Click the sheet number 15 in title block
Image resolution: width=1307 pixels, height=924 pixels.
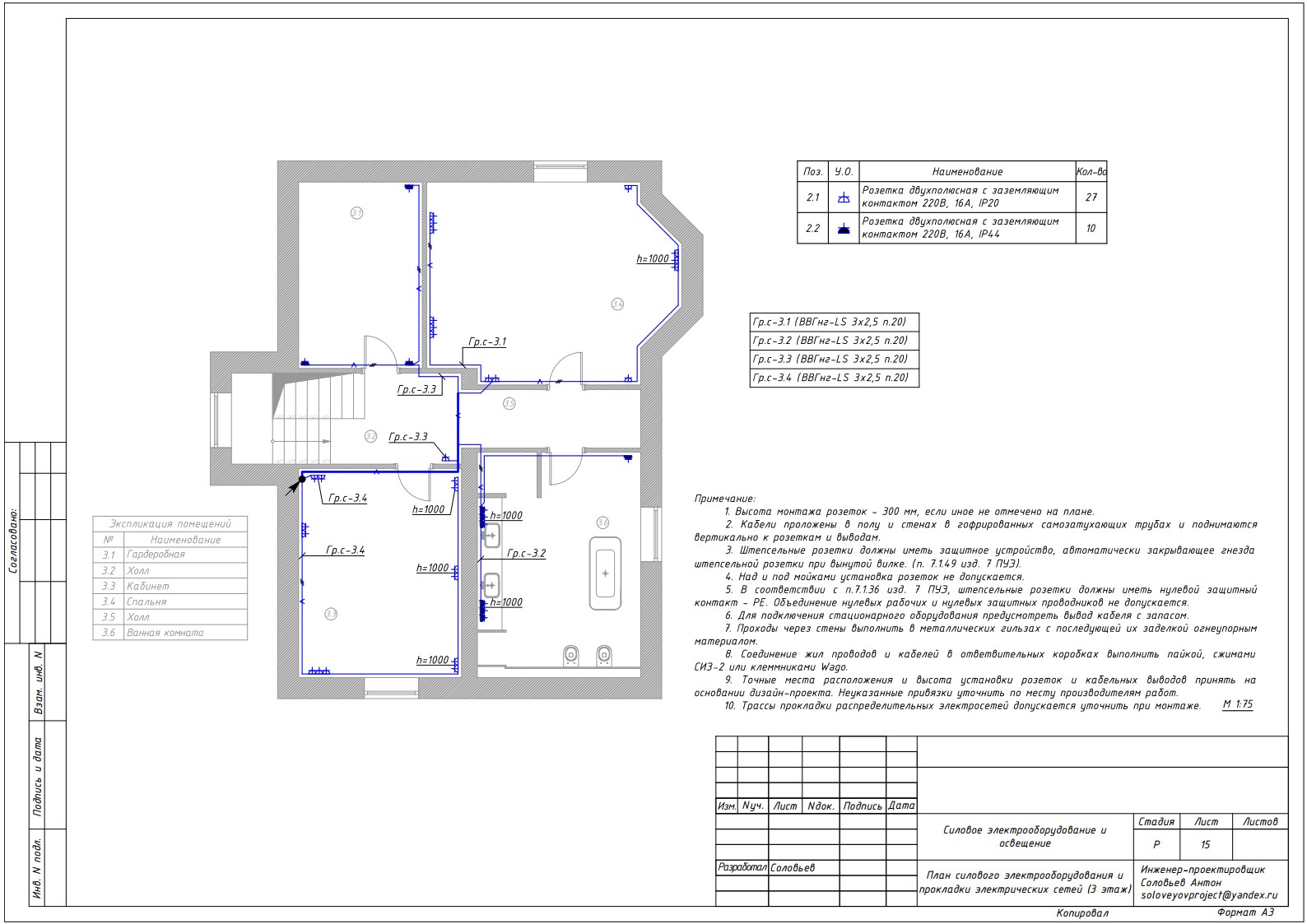point(1205,844)
